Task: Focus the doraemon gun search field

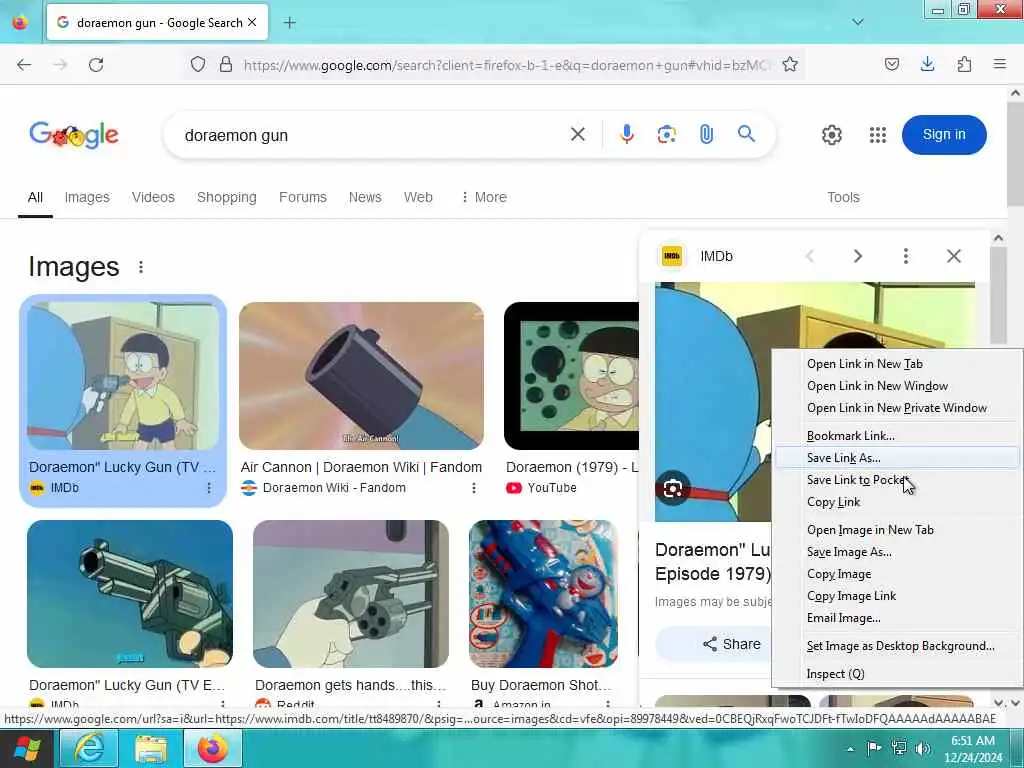Action: click(372, 135)
